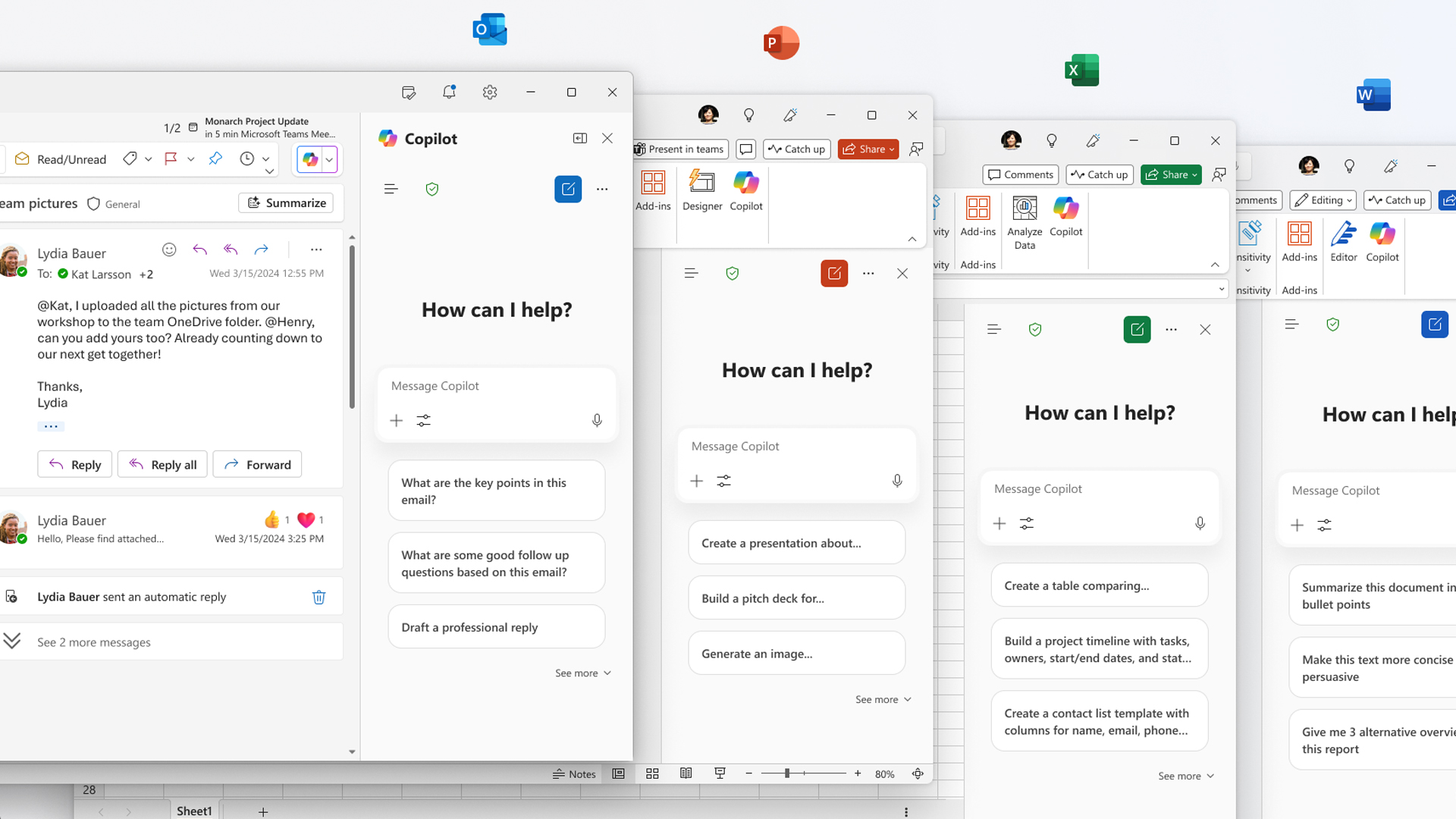This screenshot has height=819, width=1456.
Task: Click Present in teams button
Action: [x=681, y=149]
